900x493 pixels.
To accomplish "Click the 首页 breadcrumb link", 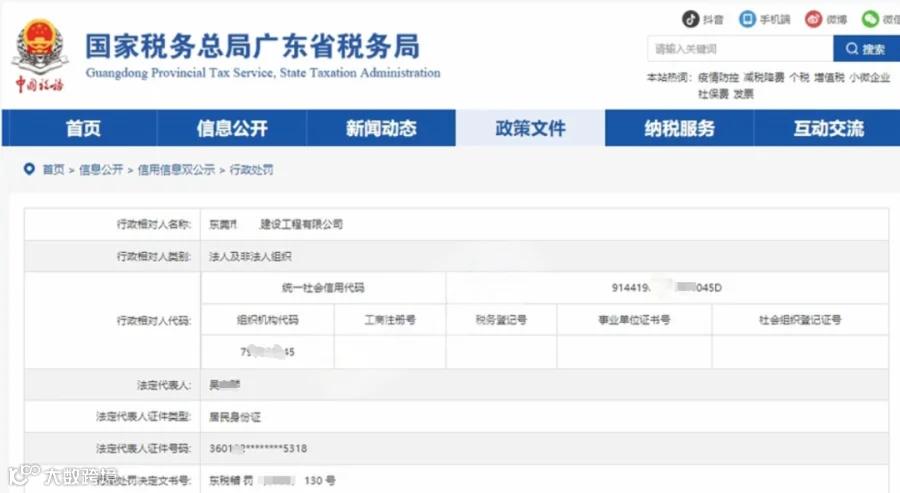I will pos(53,169).
